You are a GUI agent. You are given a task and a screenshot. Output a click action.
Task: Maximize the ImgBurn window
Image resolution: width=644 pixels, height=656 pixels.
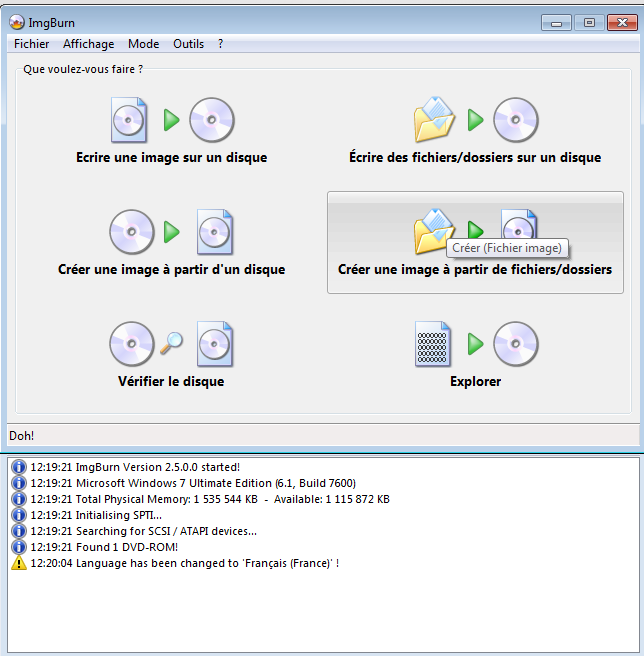point(589,23)
